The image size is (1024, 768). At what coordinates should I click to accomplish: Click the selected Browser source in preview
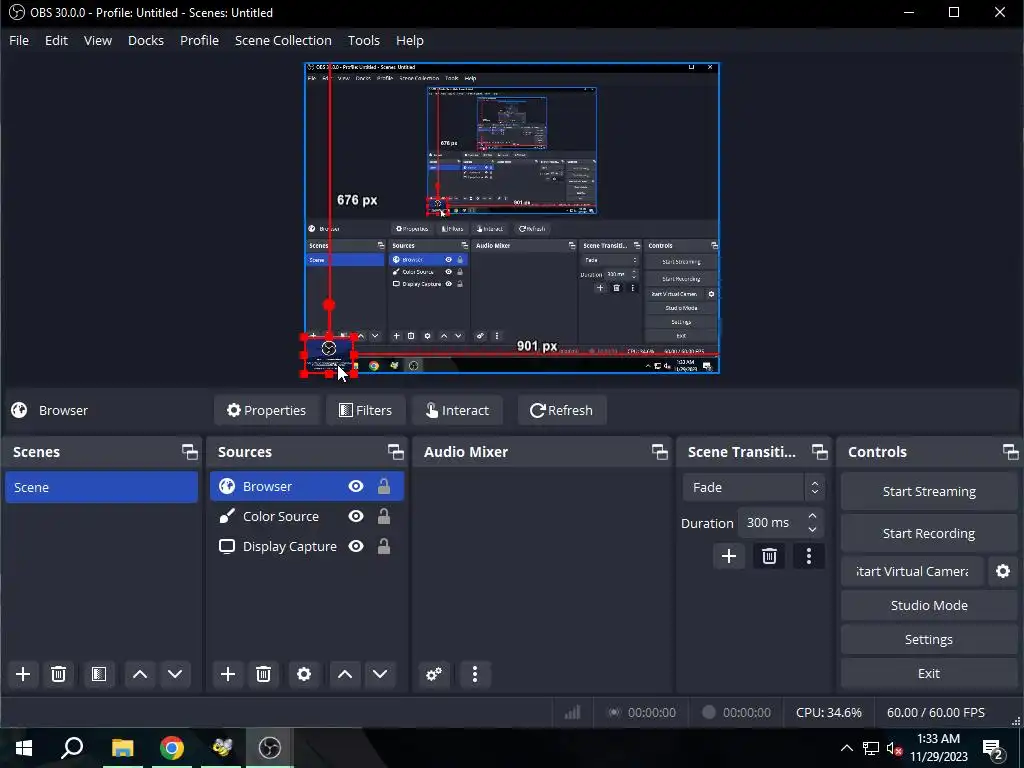tap(328, 355)
